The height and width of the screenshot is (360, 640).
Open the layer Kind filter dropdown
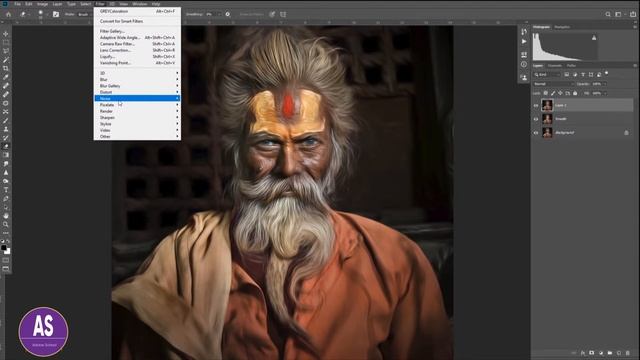point(547,75)
